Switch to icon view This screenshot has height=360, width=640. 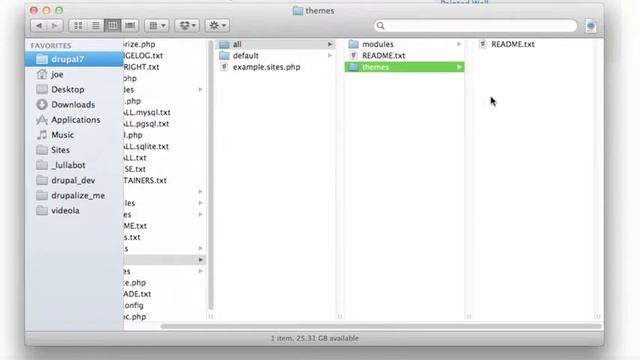(x=78, y=26)
